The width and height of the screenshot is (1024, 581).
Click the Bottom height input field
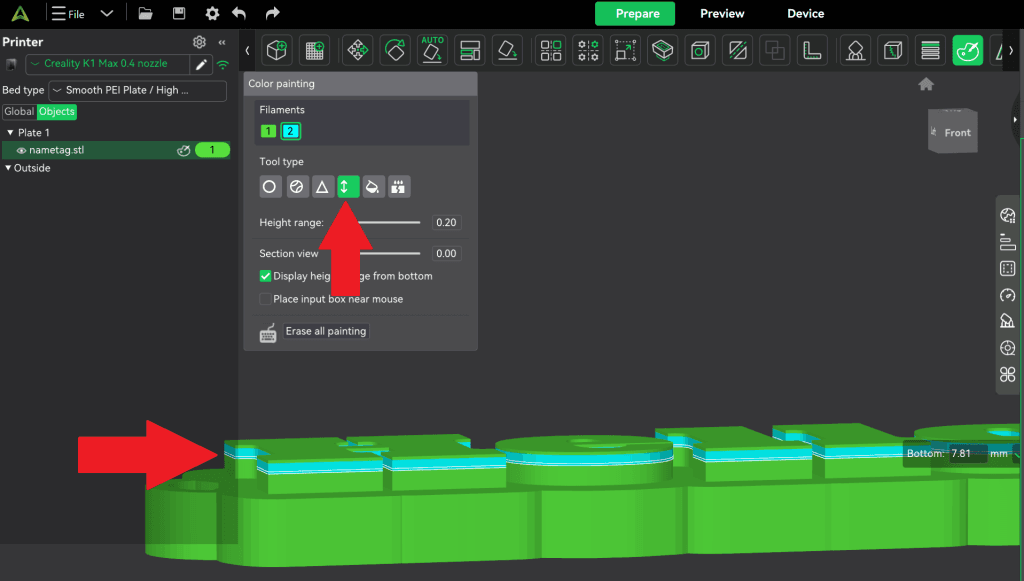coord(966,453)
